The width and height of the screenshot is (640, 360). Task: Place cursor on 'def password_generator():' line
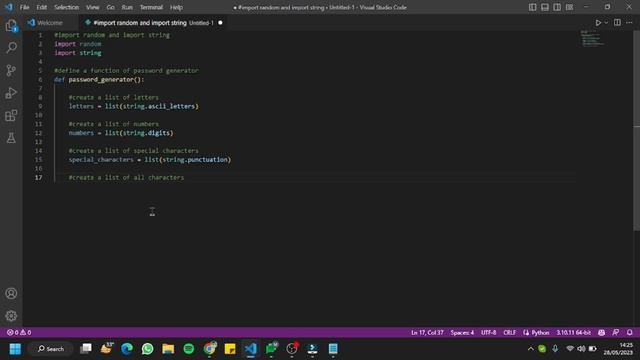[x=99, y=80]
